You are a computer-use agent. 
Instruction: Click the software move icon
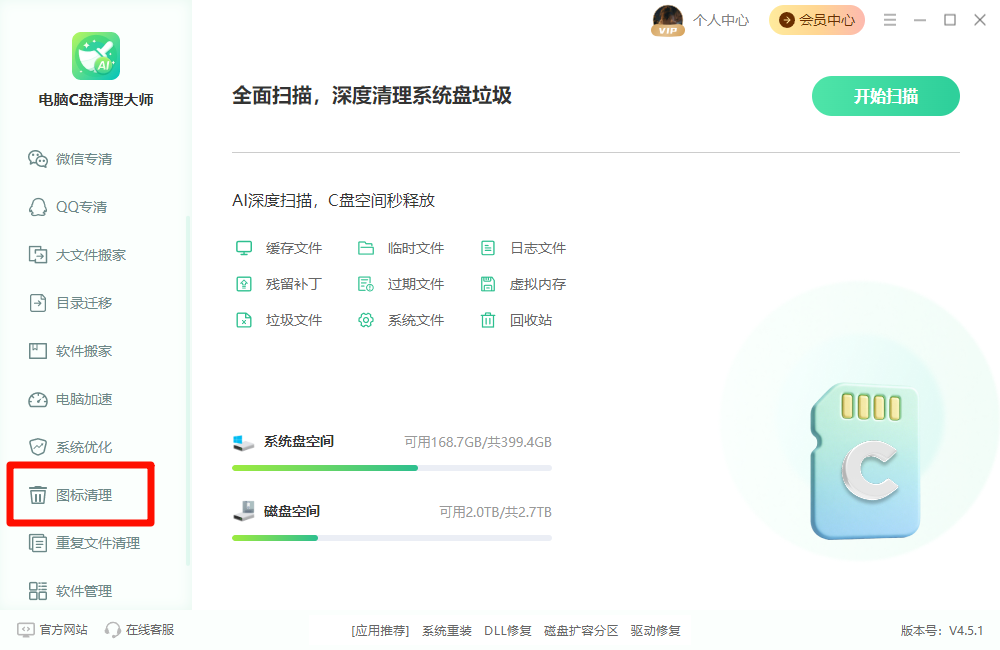[x=38, y=351]
